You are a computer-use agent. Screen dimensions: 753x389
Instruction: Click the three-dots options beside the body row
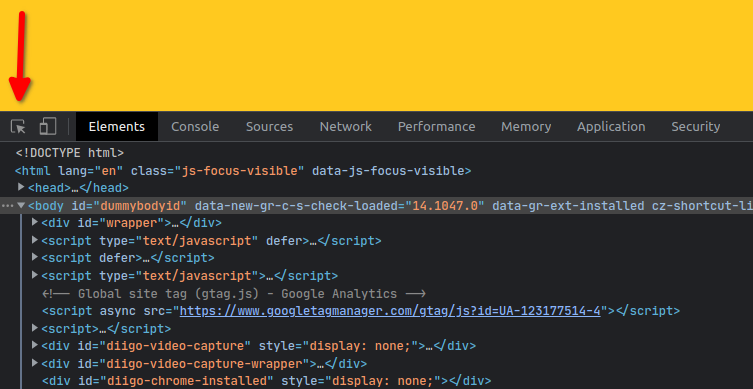click(x=7, y=206)
